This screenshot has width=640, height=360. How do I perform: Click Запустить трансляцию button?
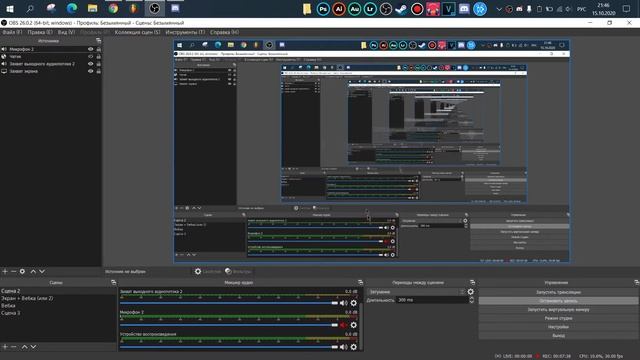(558, 292)
